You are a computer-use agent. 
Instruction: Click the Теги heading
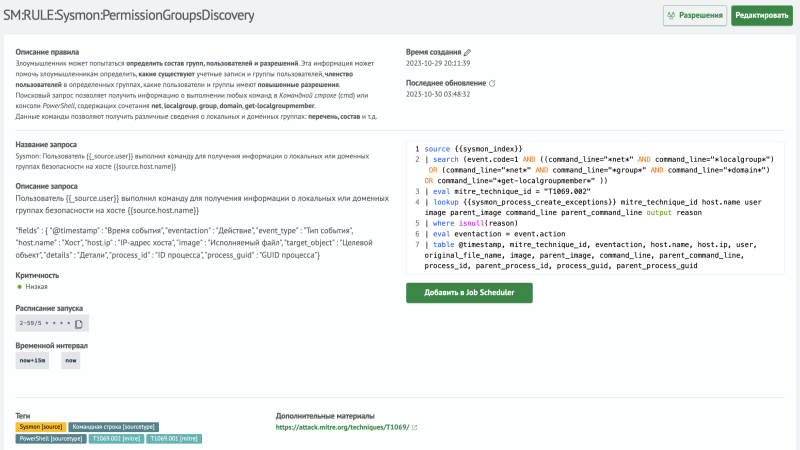(22, 416)
